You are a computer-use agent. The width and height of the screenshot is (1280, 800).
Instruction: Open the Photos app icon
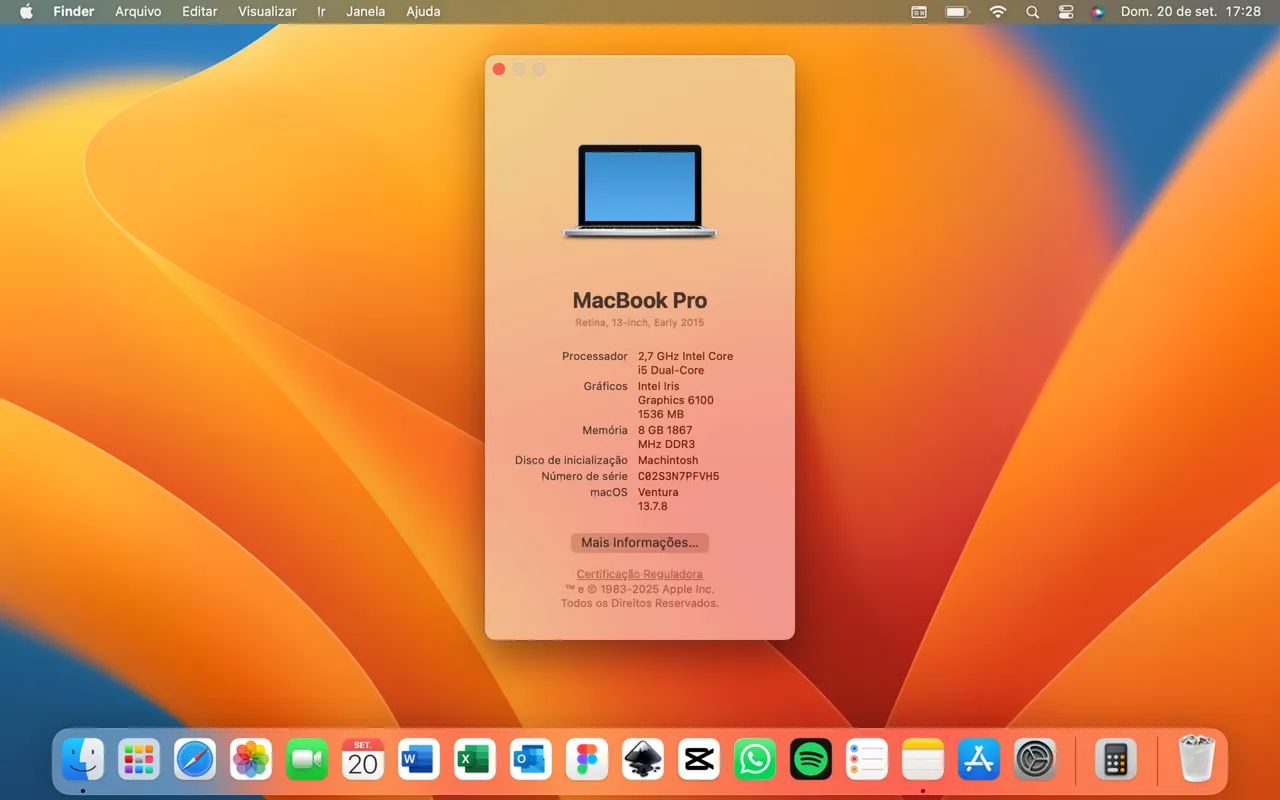coord(251,760)
